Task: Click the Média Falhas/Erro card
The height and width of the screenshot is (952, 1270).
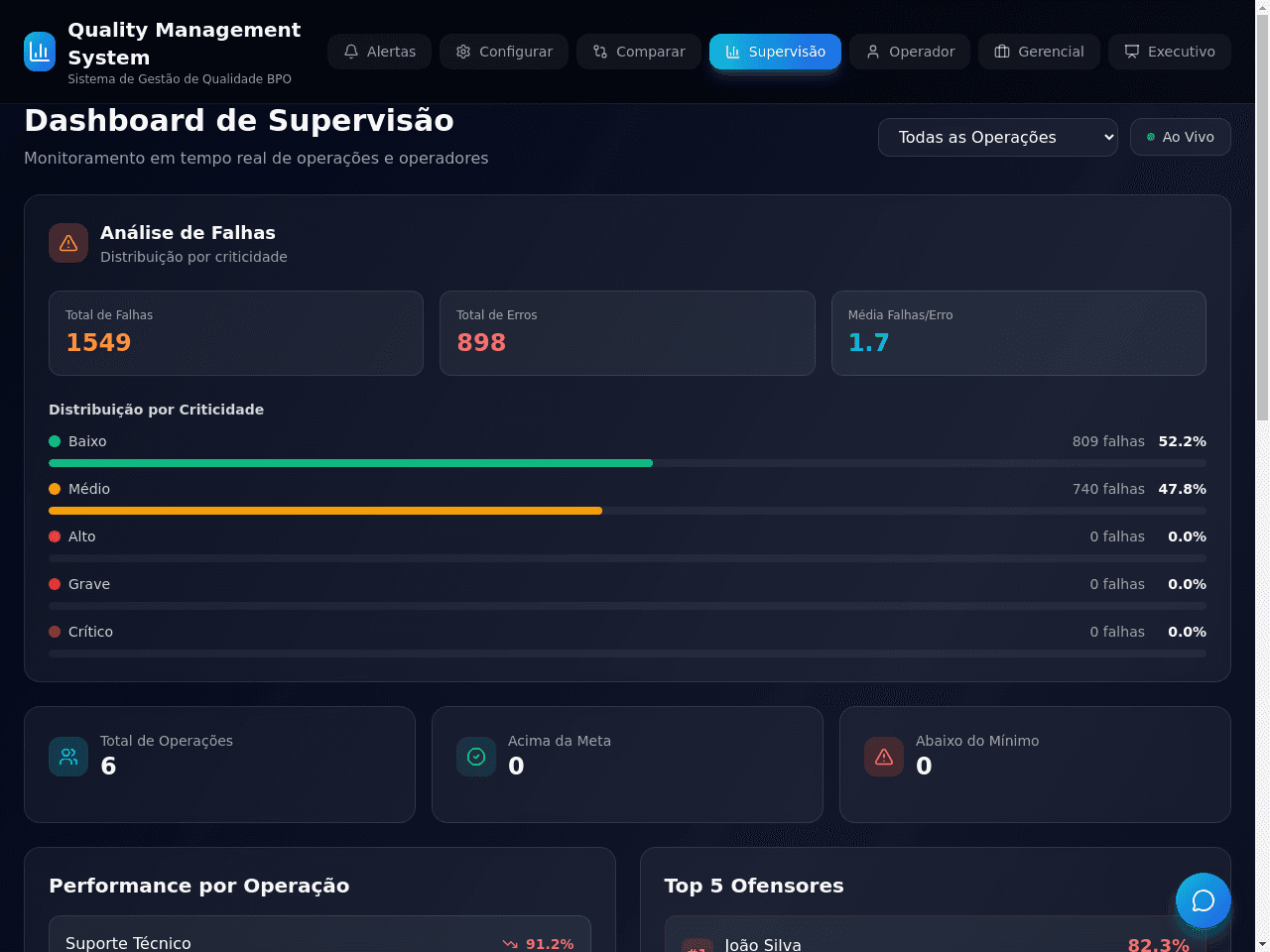Action: click(x=1019, y=333)
